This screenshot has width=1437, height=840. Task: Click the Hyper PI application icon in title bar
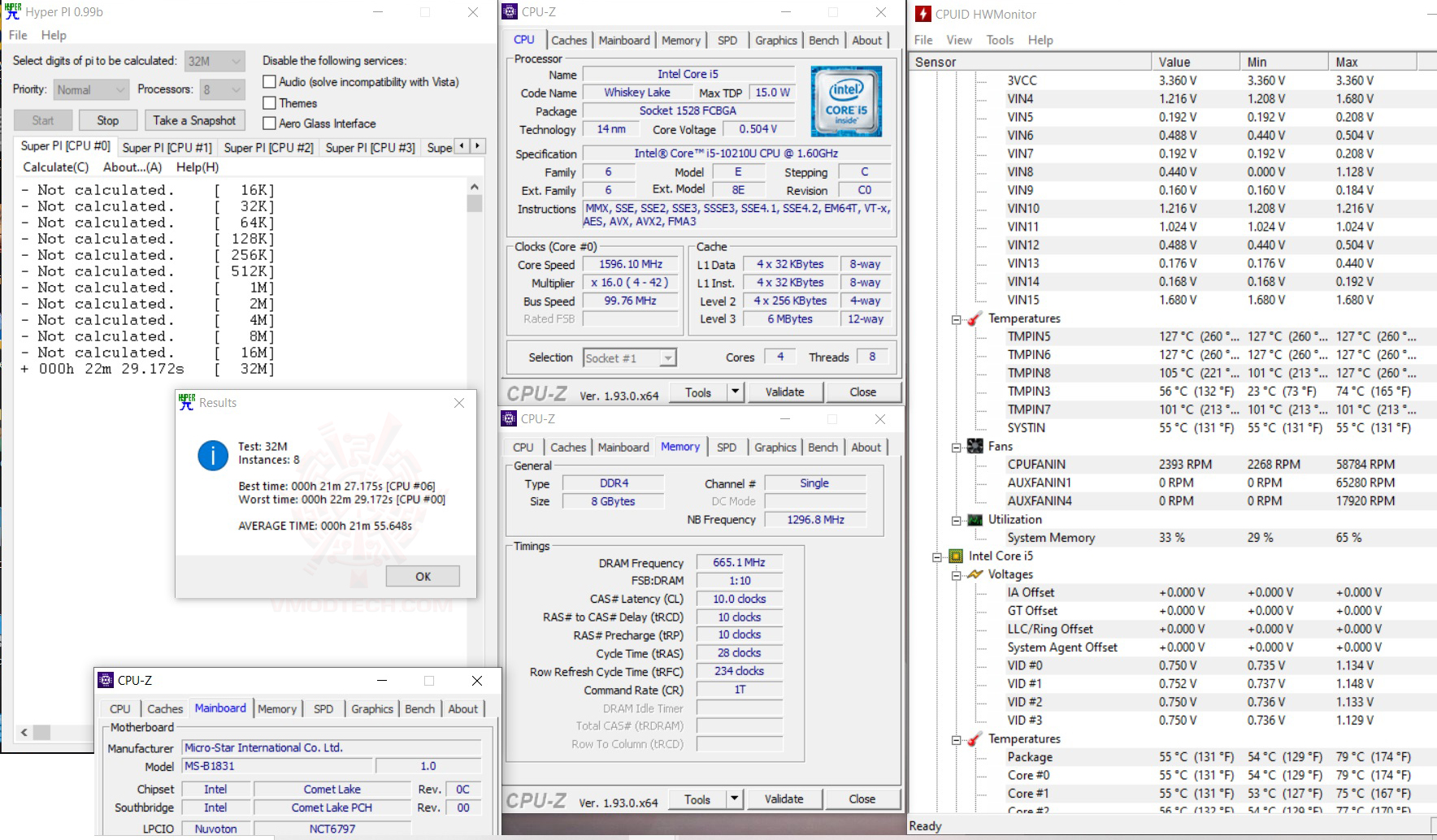click(x=11, y=11)
